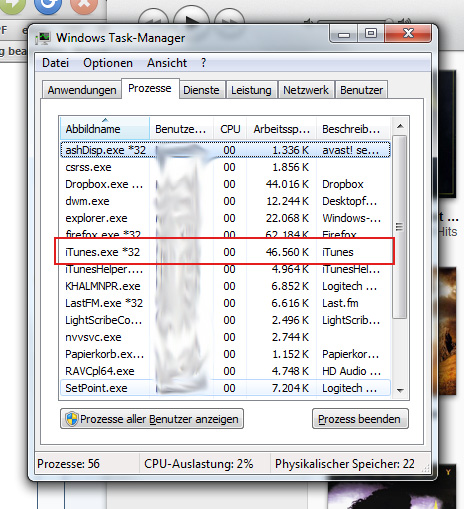Click the shield icon on Prozesse aller Benutzer
Image resolution: width=464 pixels, height=509 pixels.
coord(71,419)
